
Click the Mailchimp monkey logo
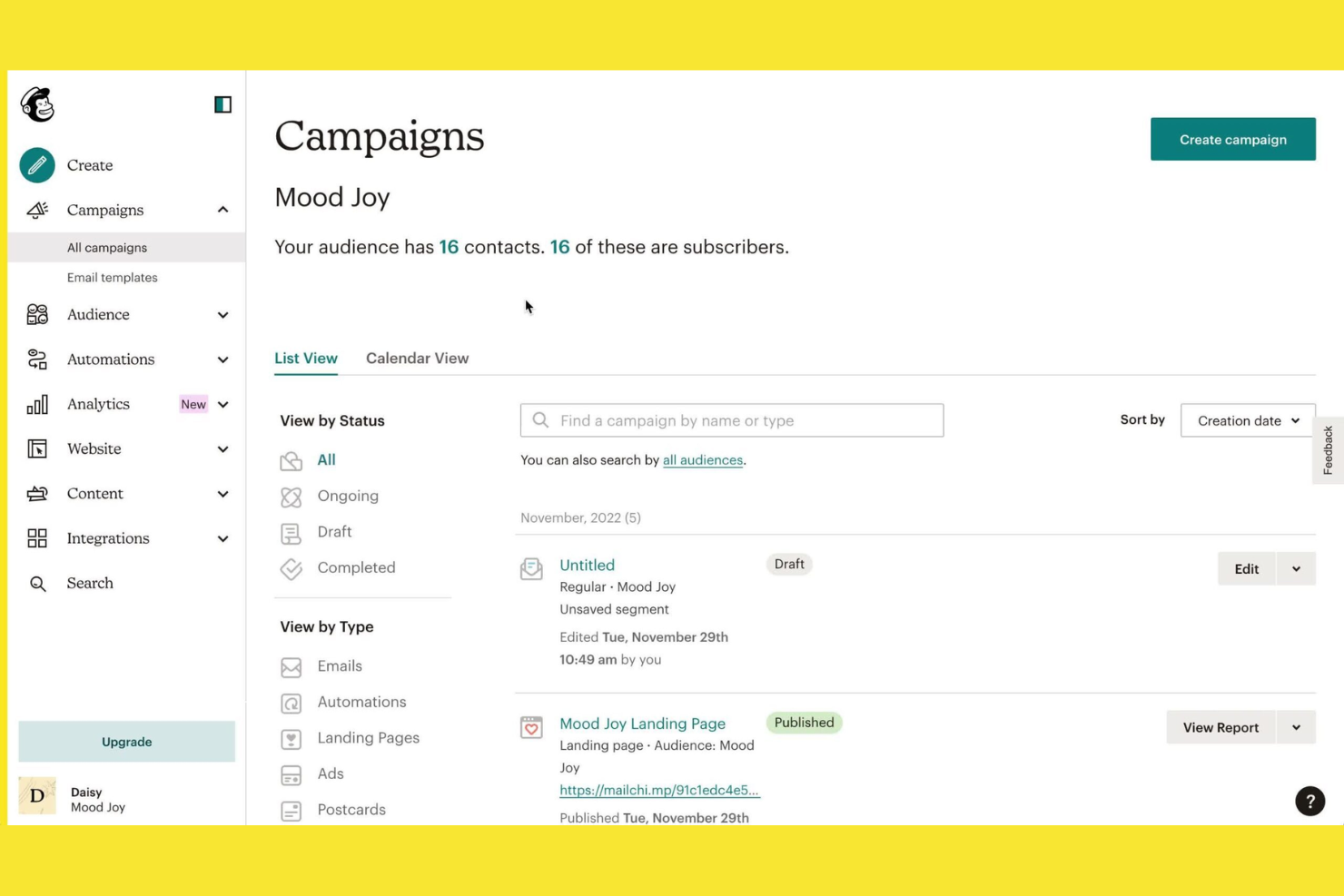[x=37, y=104]
